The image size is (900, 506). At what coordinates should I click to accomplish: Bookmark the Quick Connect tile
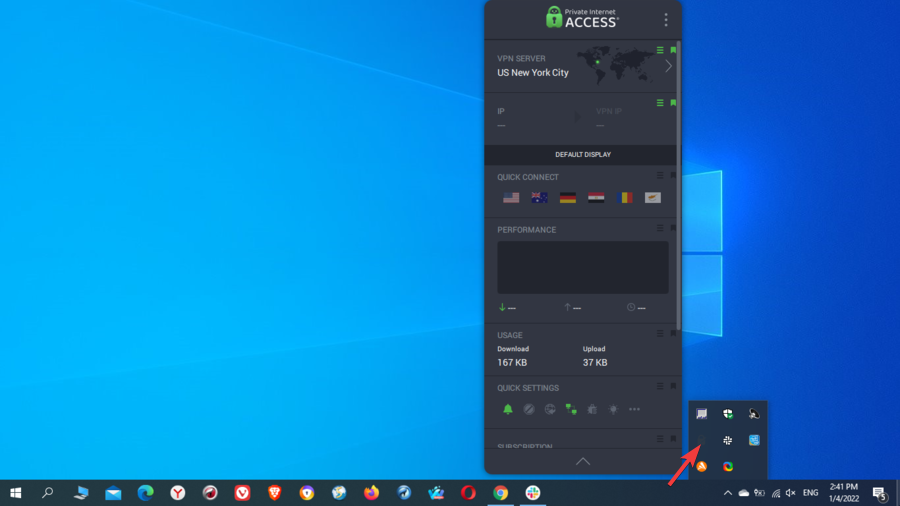click(x=674, y=176)
